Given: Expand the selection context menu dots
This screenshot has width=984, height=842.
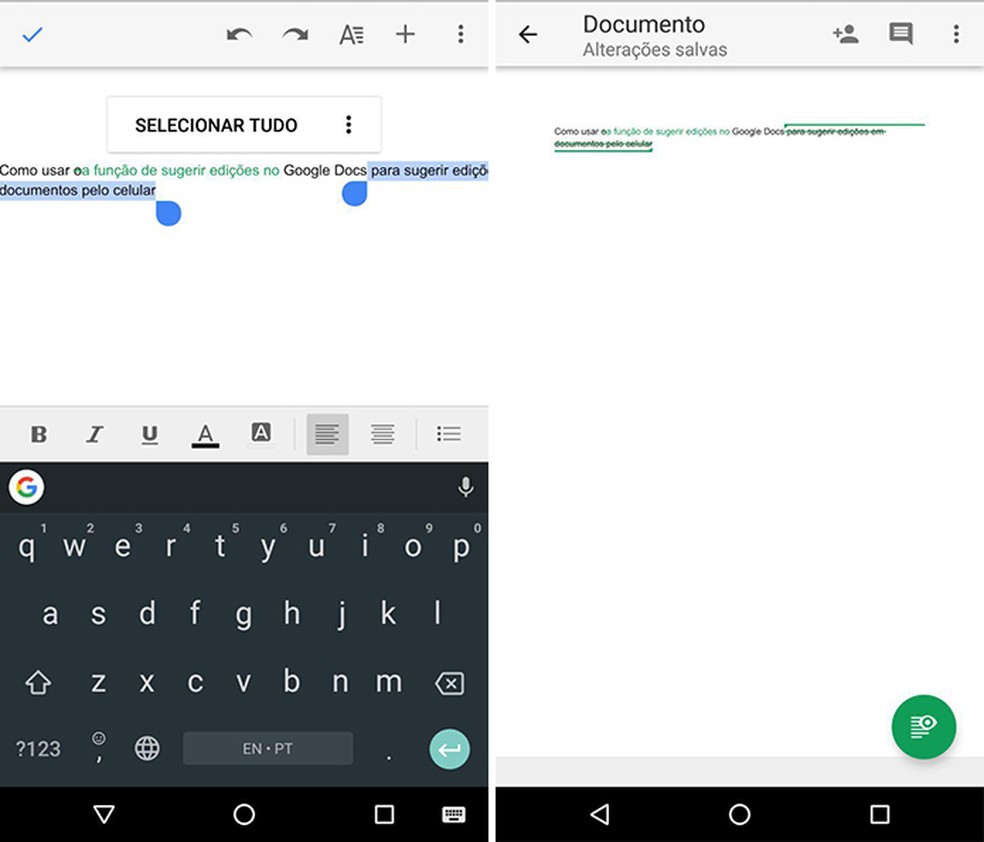Looking at the screenshot, I should 349,124.
